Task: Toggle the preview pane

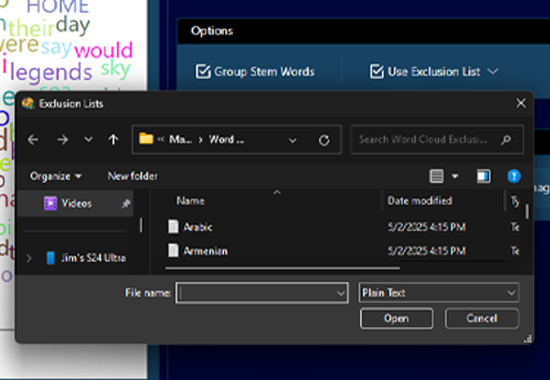Action: [x=483, y=176]
